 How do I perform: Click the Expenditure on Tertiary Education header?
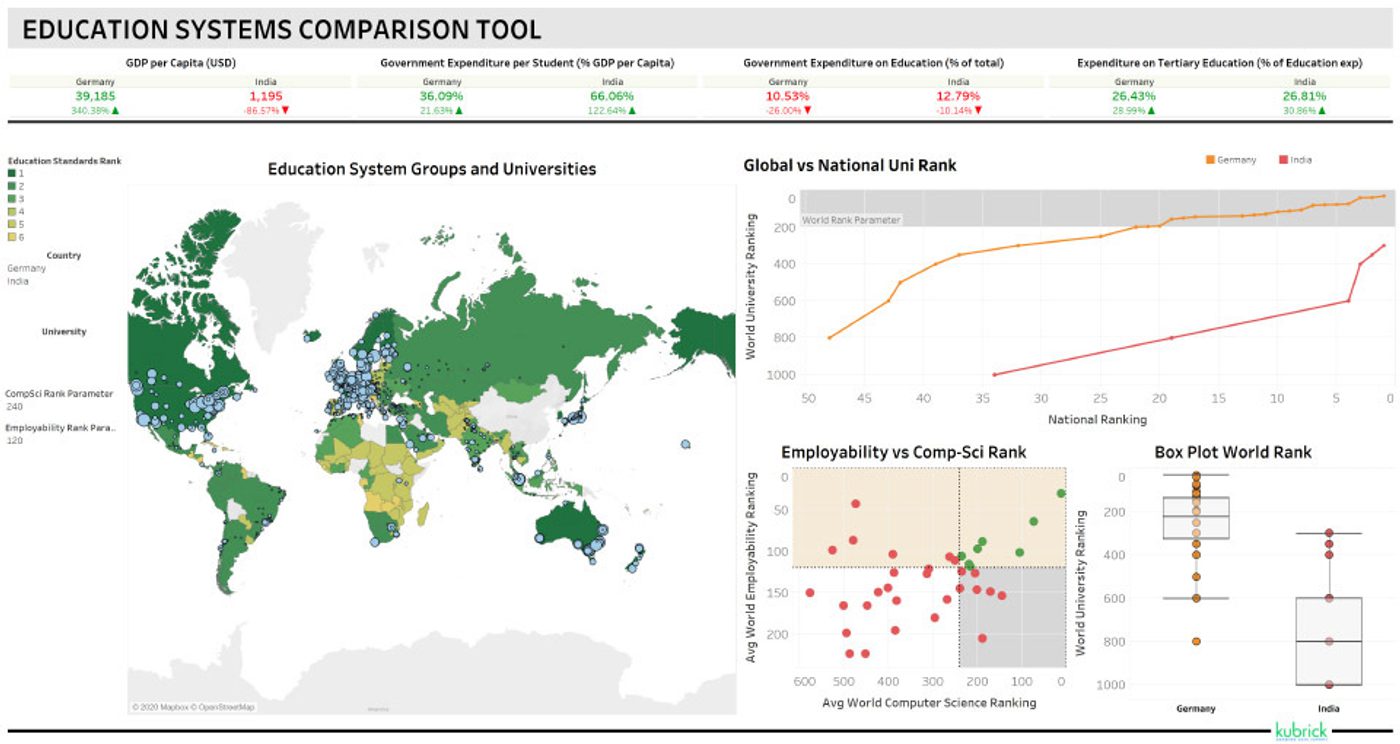(1219, 62)
